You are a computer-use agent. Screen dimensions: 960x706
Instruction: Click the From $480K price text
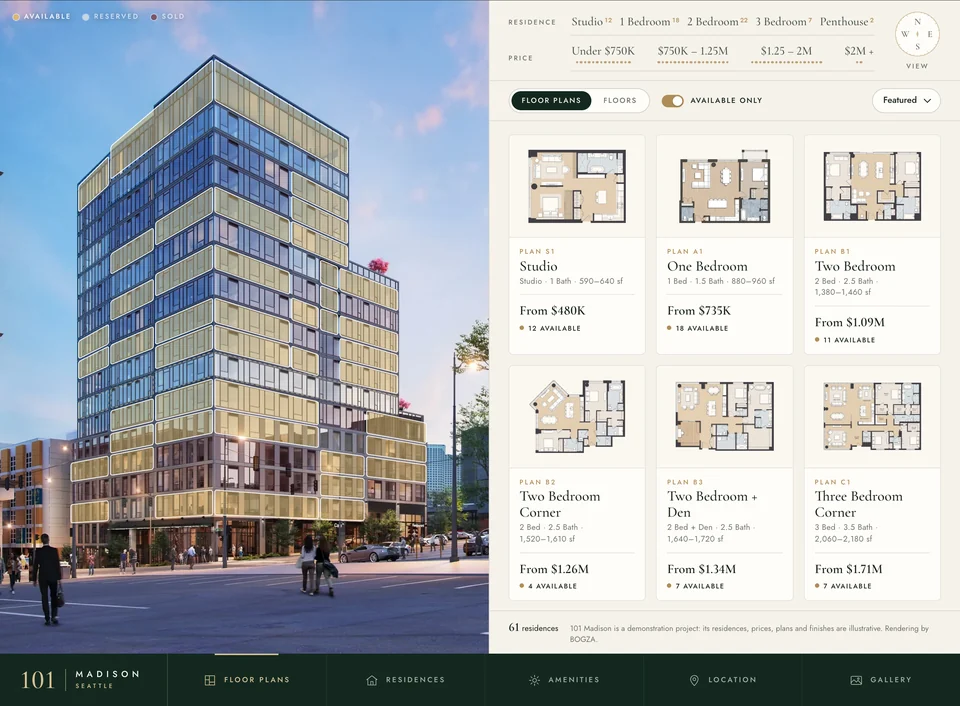click(552, 311)
